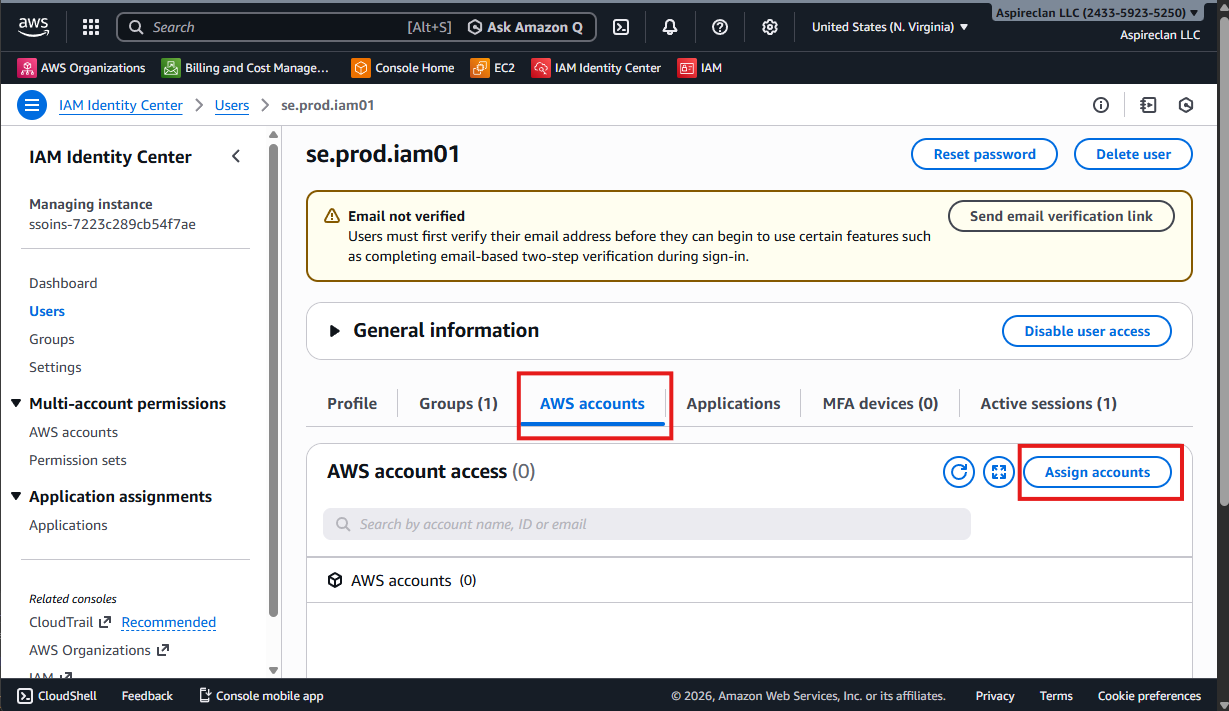Go to IAM Identity Center breadcrumb link
The image size is (1229, 711).
coord(121,105)
